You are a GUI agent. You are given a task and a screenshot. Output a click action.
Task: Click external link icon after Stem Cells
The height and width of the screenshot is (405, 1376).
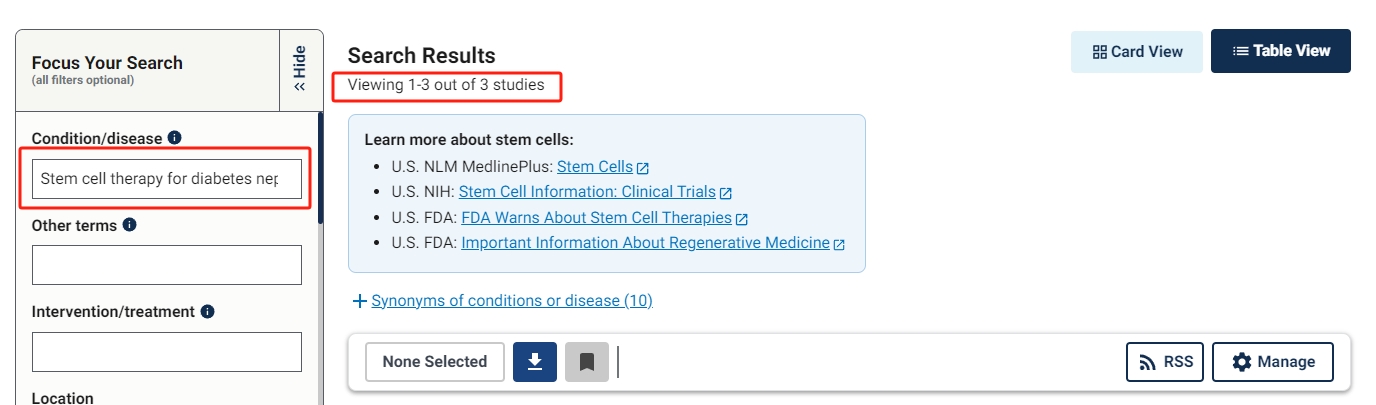pos(643,168)
